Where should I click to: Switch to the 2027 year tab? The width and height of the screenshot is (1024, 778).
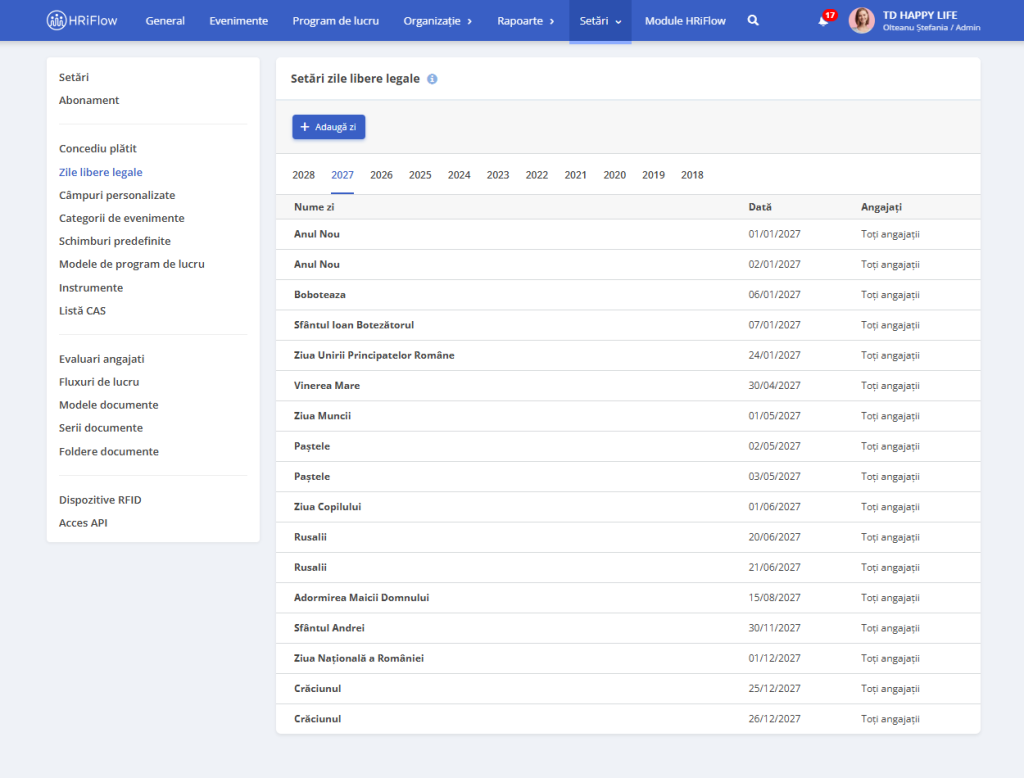tap(342, 175)
